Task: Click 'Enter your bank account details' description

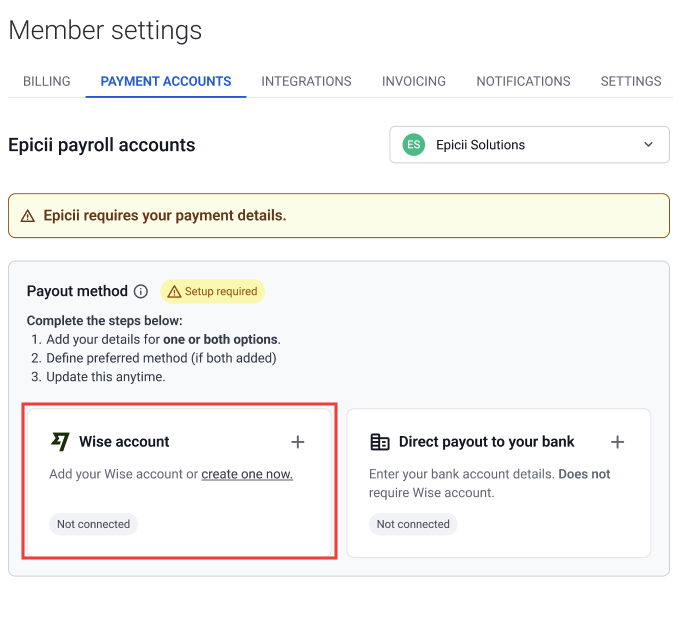Action: (489, 483)
